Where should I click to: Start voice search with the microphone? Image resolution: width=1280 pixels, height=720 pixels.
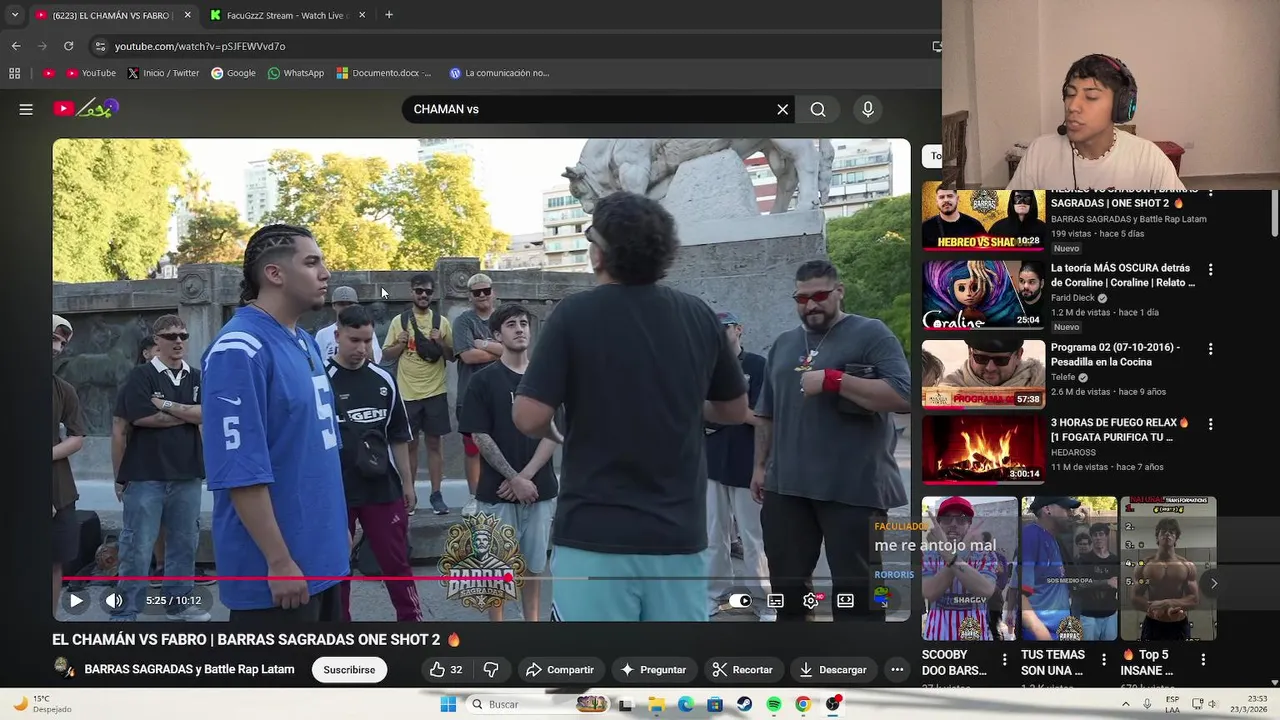click(868, 109)
